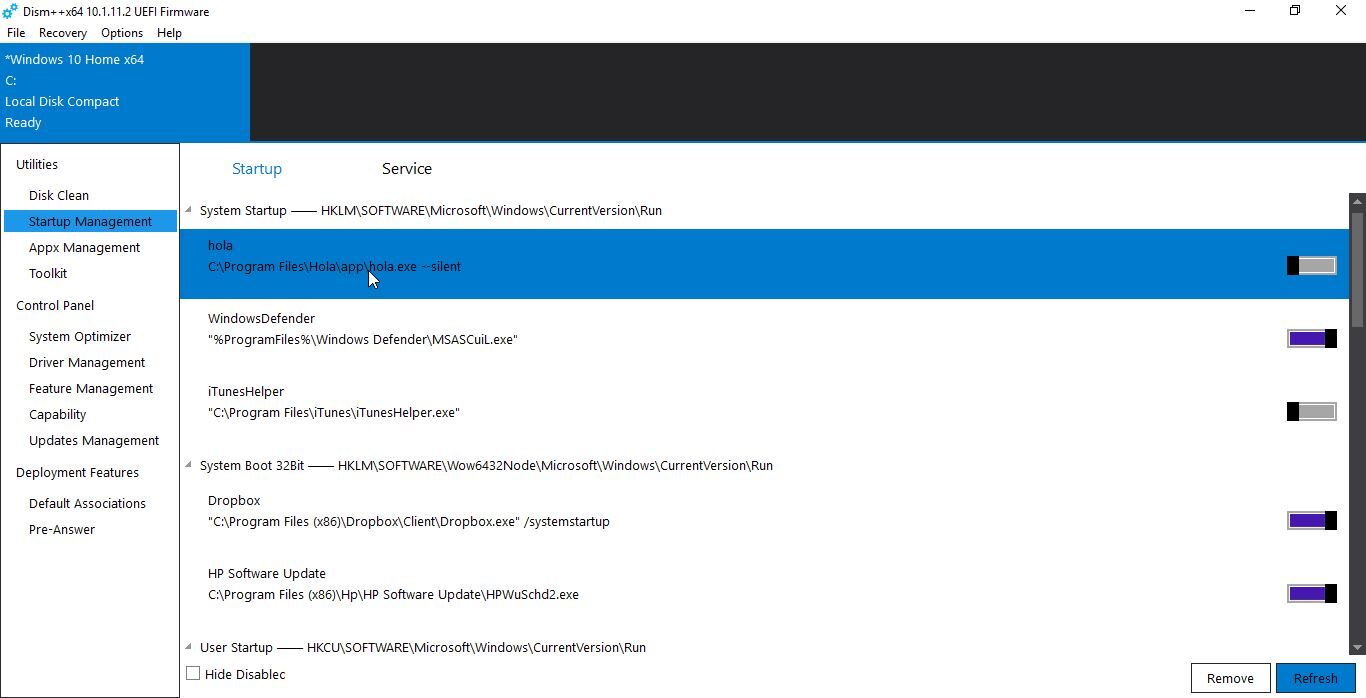The height and width of the screenshot is (698, 1366).
Task: Click the scrollbar down arrow
Action: coord(1357,647)
